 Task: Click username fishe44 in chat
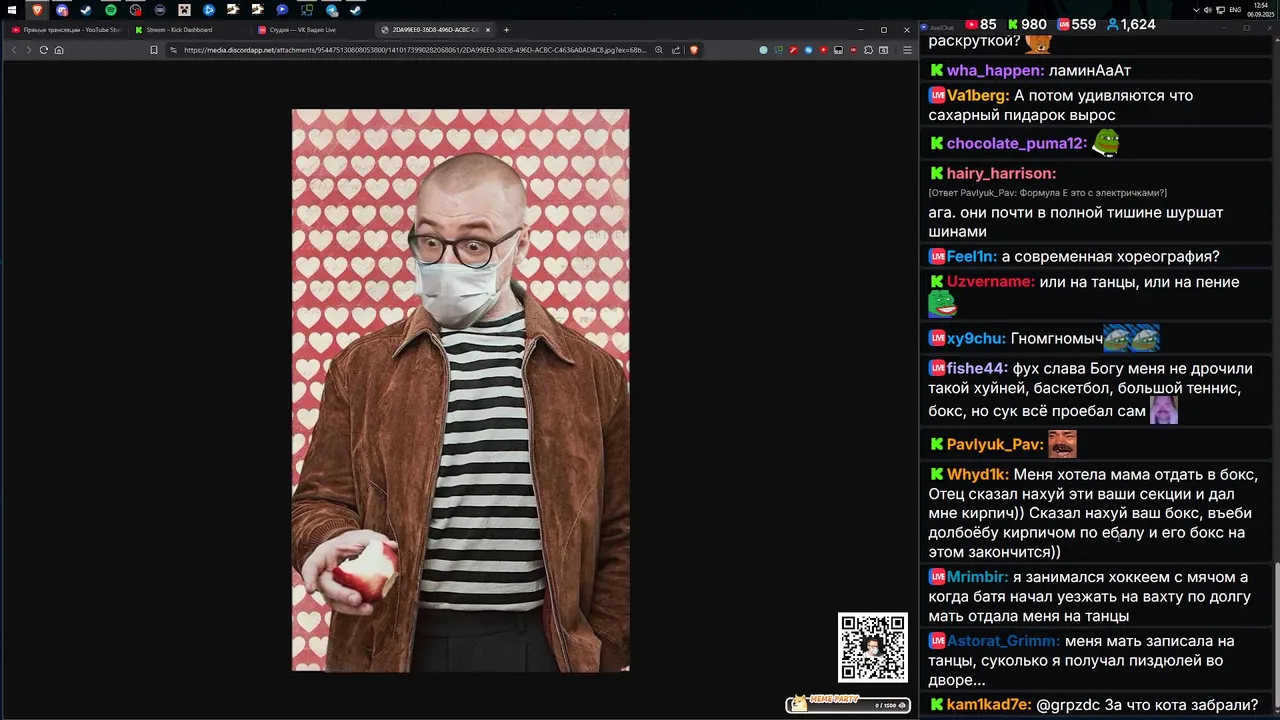(x=977, y=368)
